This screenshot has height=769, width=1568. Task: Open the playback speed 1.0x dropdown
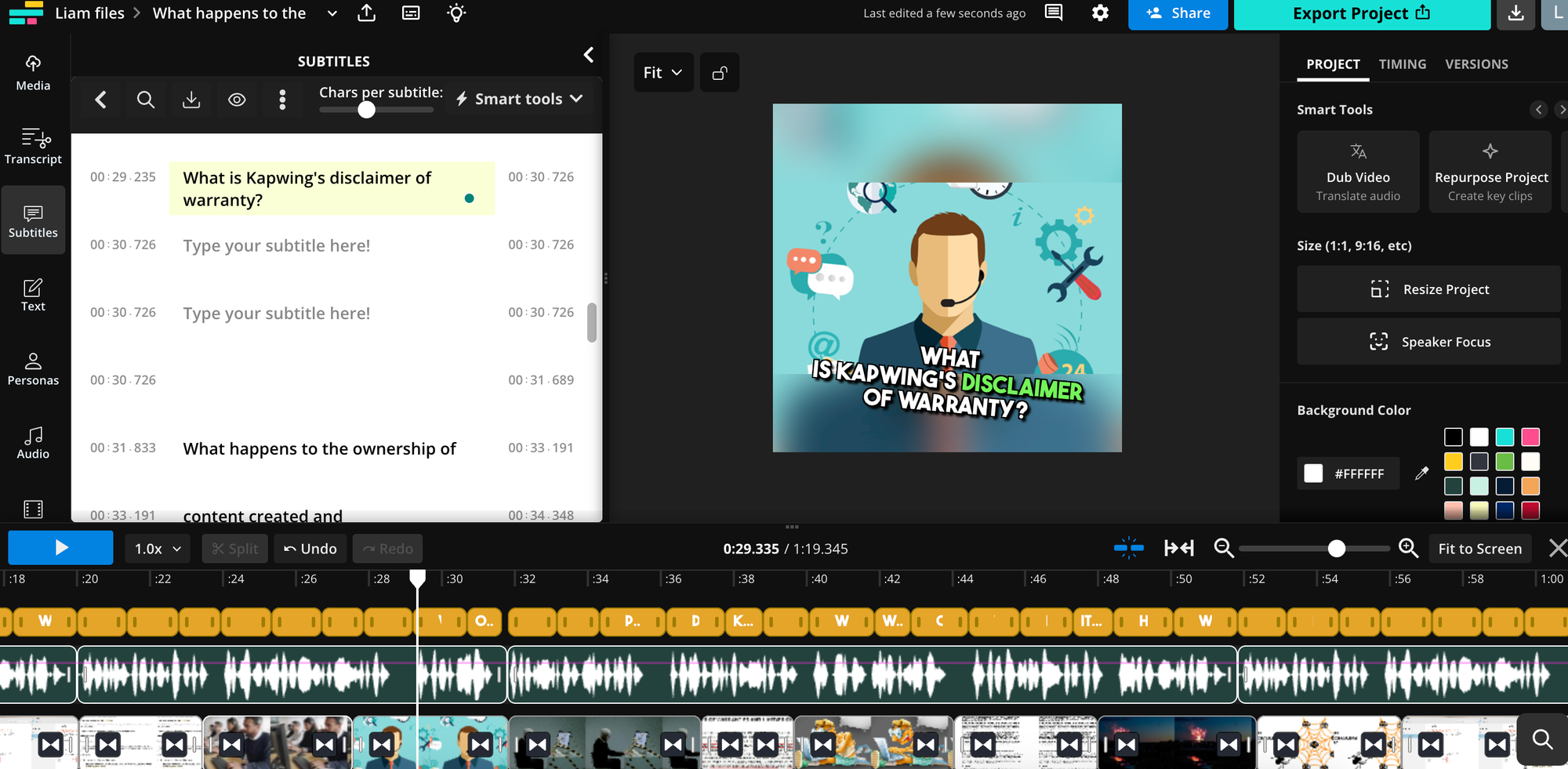[156, 548]
